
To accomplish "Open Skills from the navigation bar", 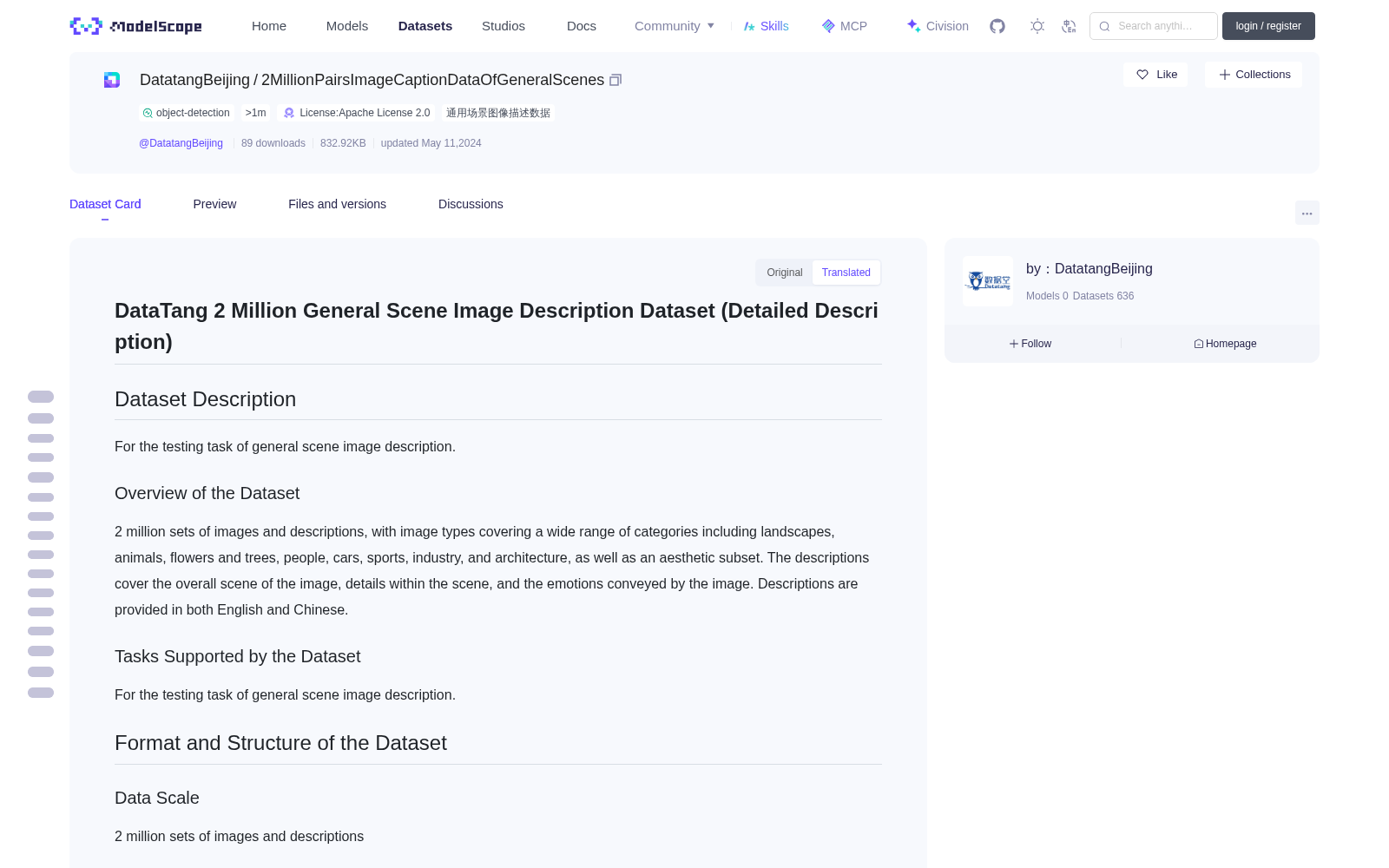I will 766,26.
